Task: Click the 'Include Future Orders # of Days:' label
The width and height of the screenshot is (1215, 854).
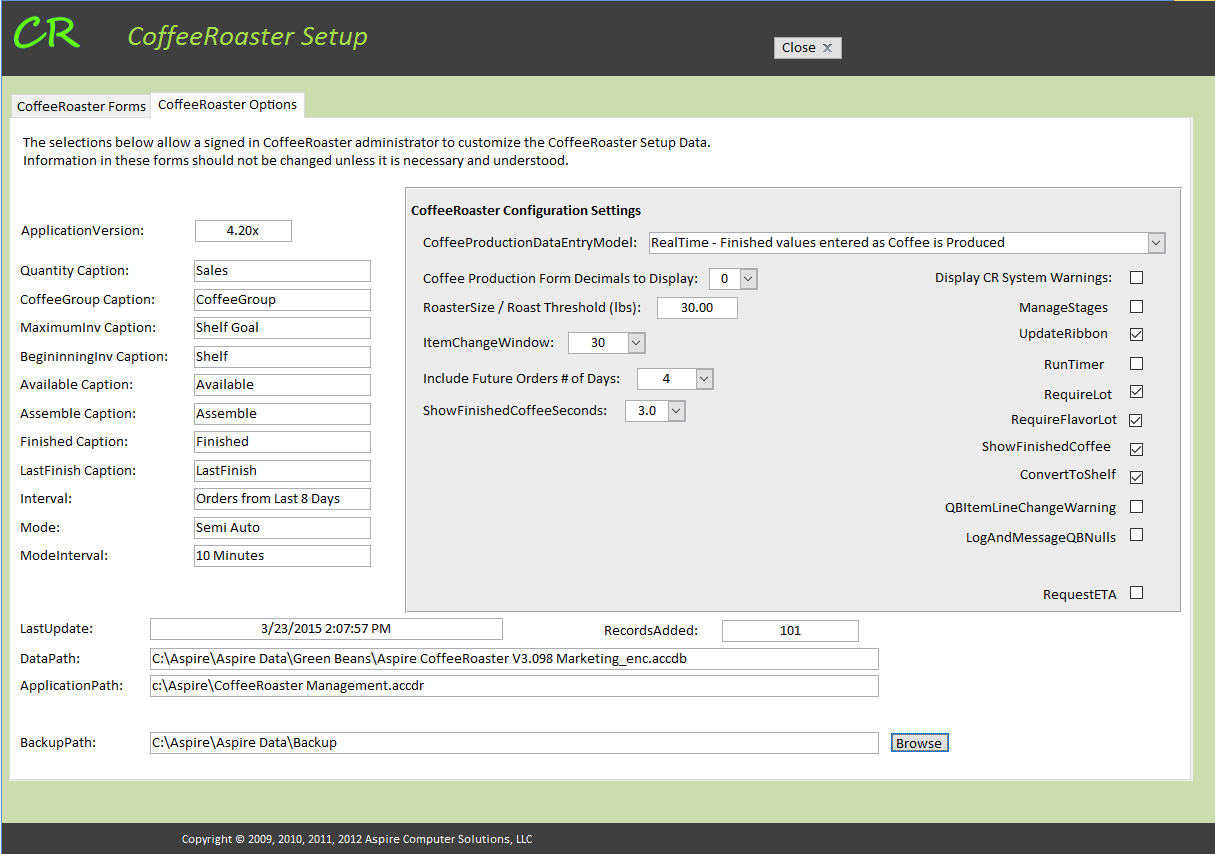Action: pyautogui.click(x=522, y=379)
